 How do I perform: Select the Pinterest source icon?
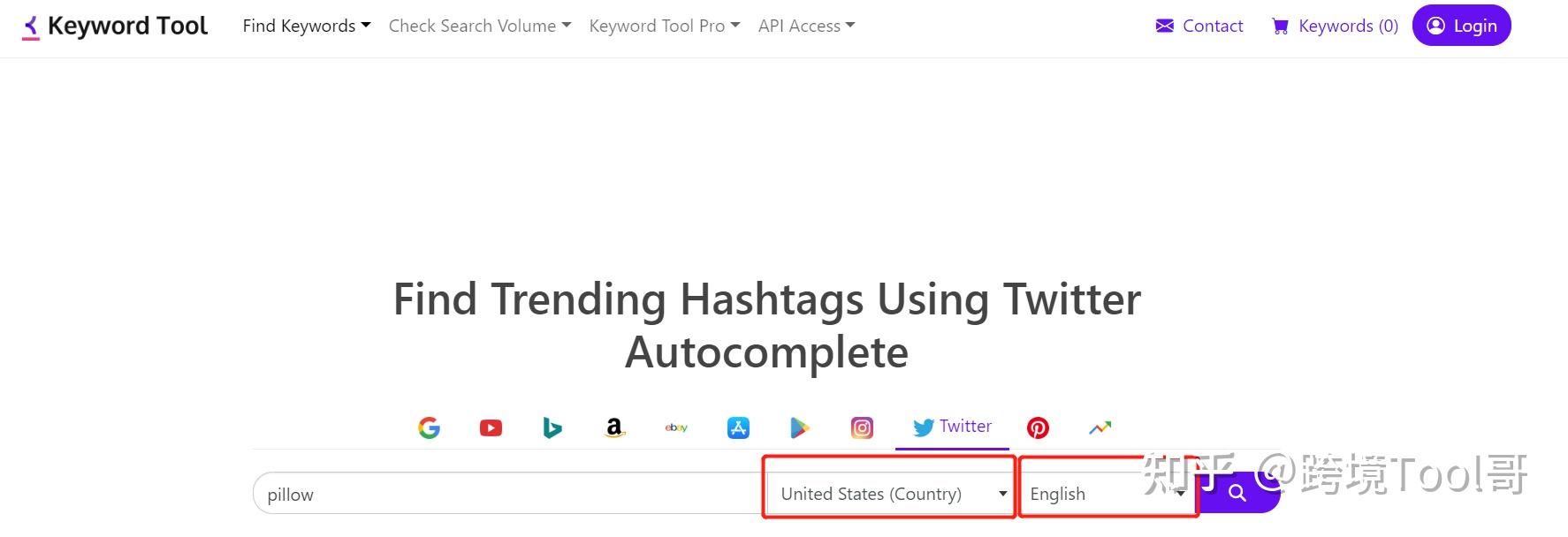(x=1038, y=428)
